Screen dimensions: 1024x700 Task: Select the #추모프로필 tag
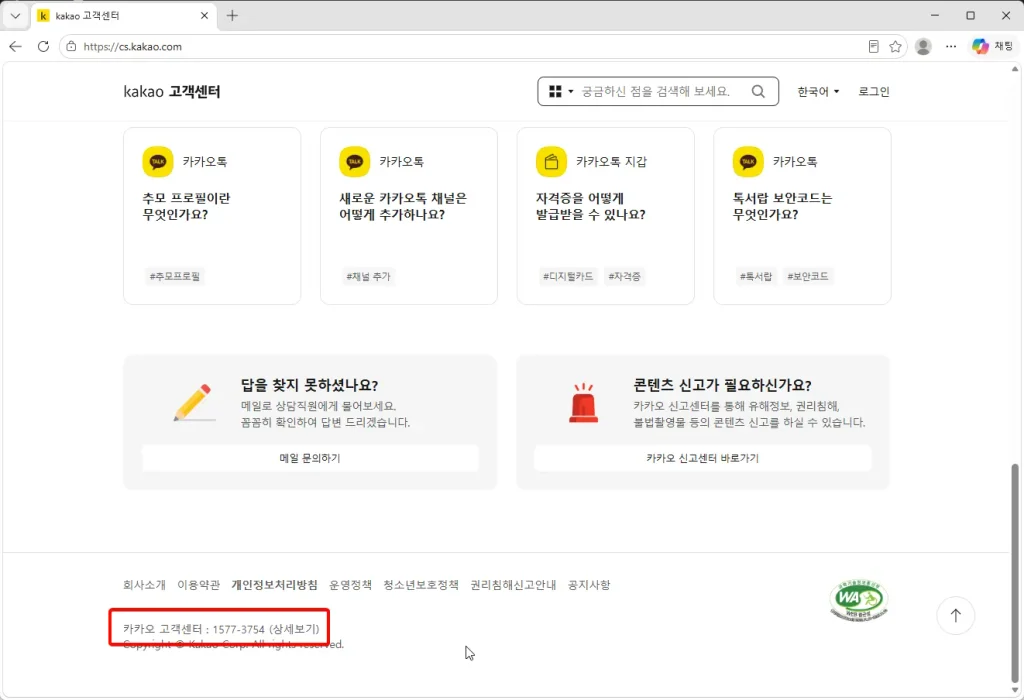[174, 276]
